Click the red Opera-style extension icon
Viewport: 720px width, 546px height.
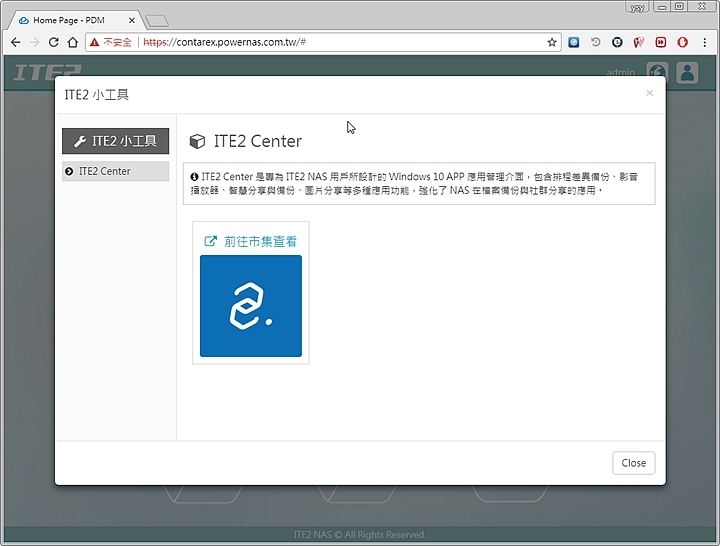(x=683, y=42)
